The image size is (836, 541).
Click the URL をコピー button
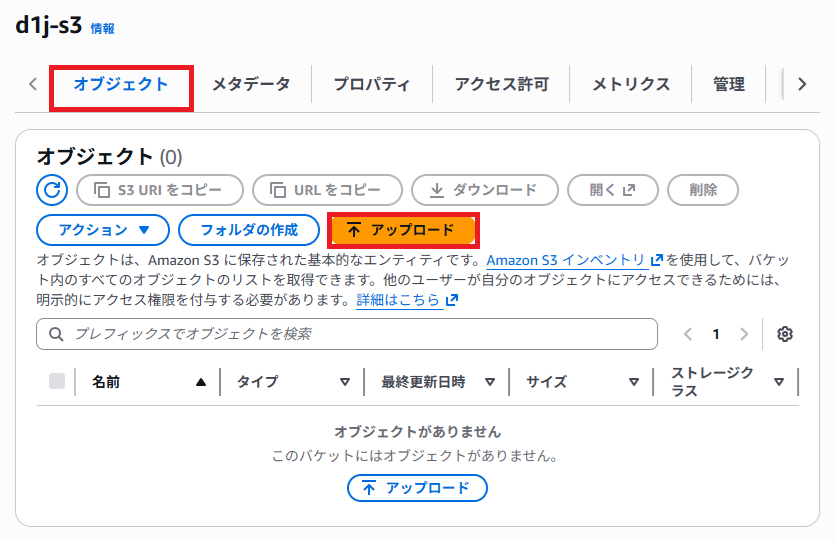(x=327, y=189)
